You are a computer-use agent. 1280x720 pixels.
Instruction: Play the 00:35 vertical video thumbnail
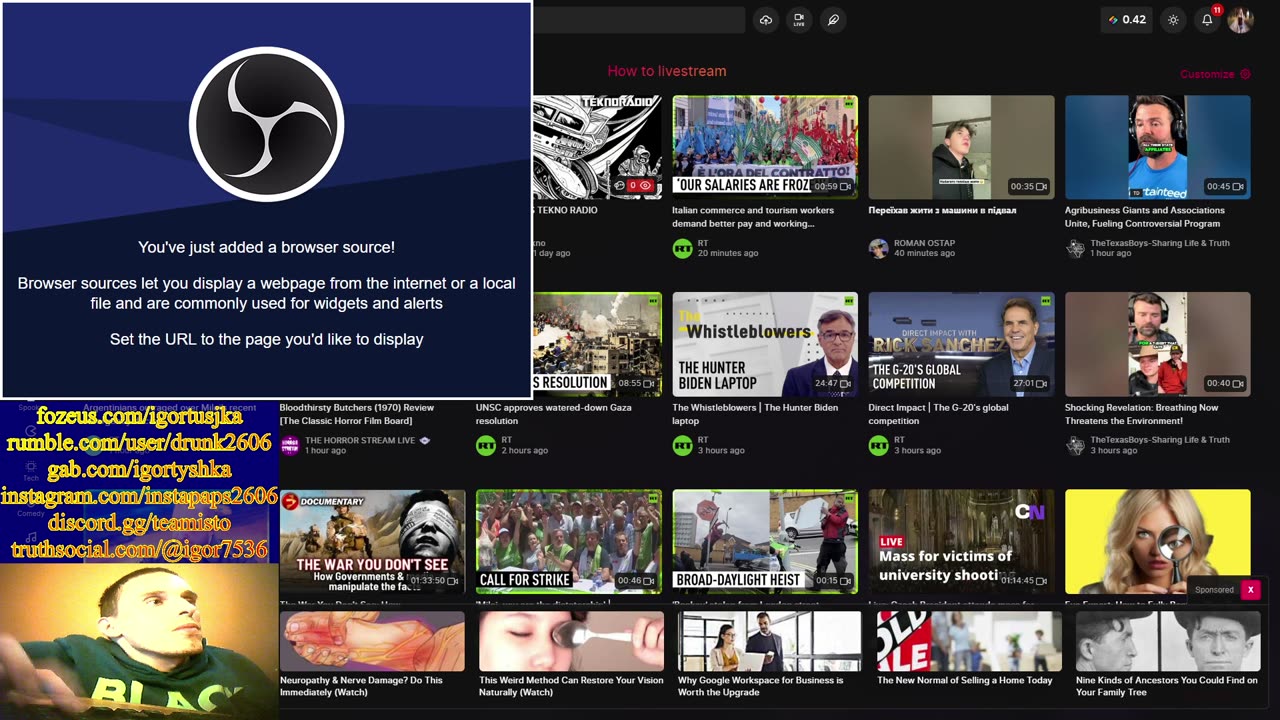pyautogui.click(x=961, y=147)
